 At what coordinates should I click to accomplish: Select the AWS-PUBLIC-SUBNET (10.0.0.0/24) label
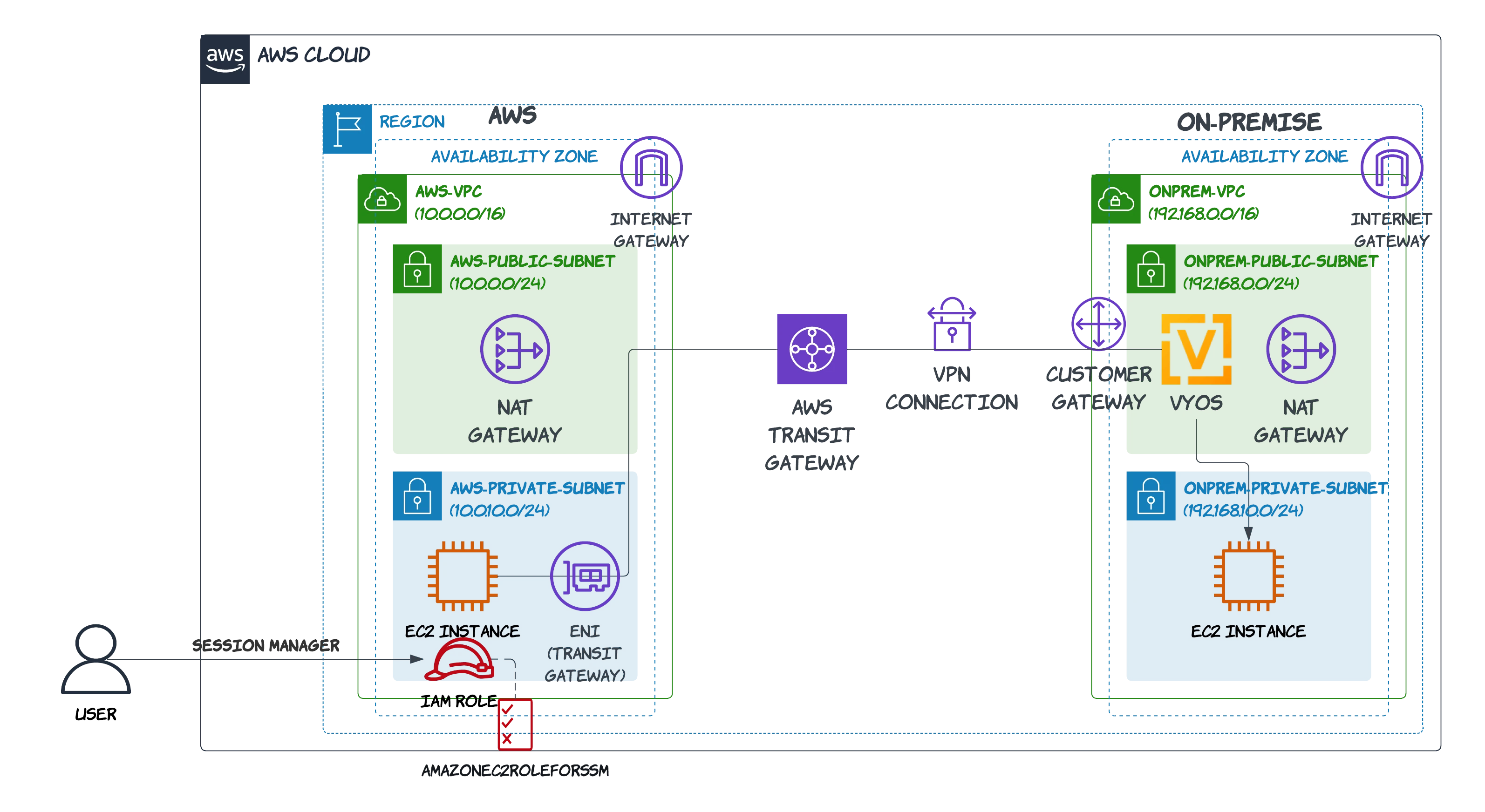532,272
